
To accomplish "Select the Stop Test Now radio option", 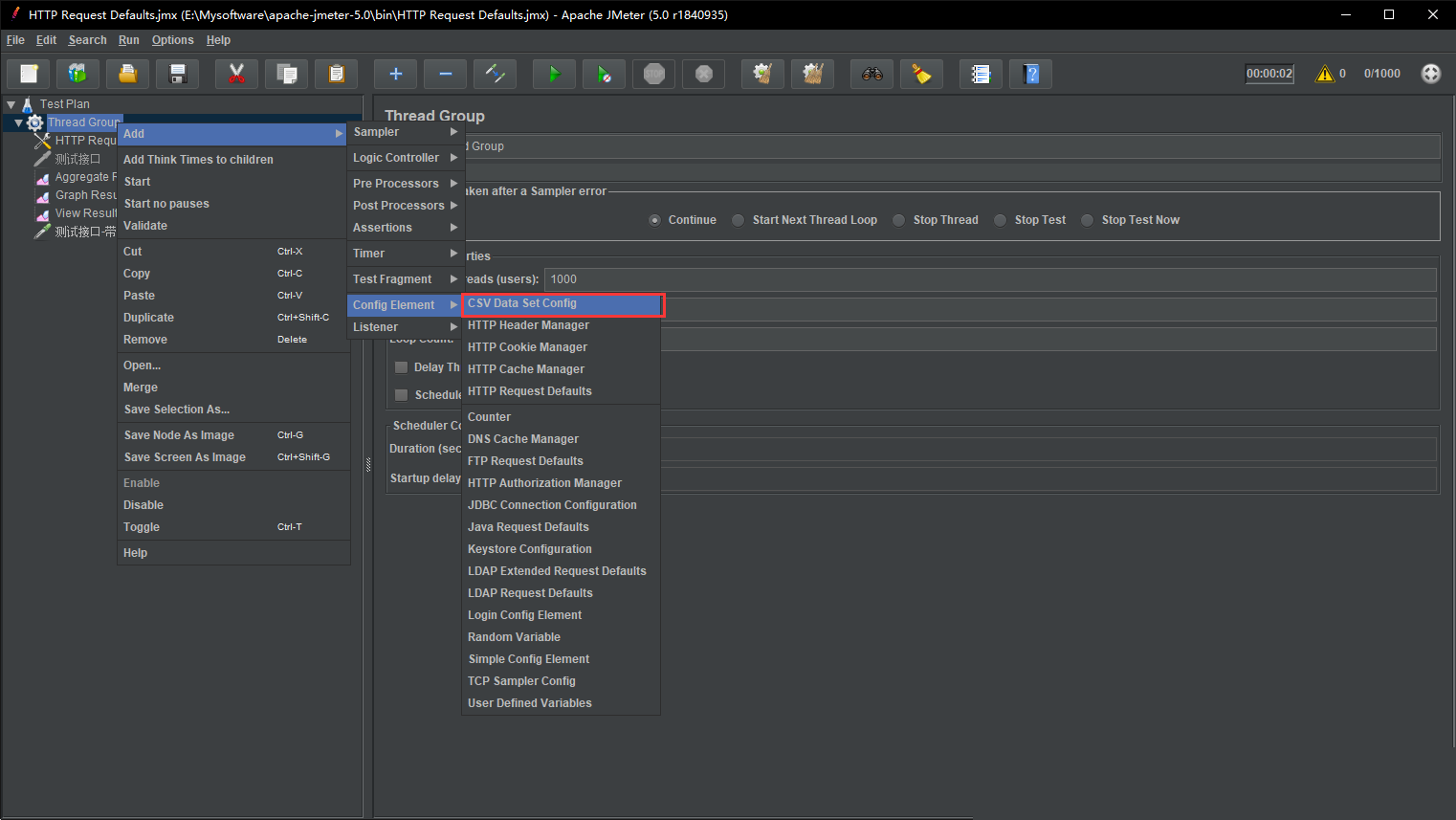I will [1088, 220].
